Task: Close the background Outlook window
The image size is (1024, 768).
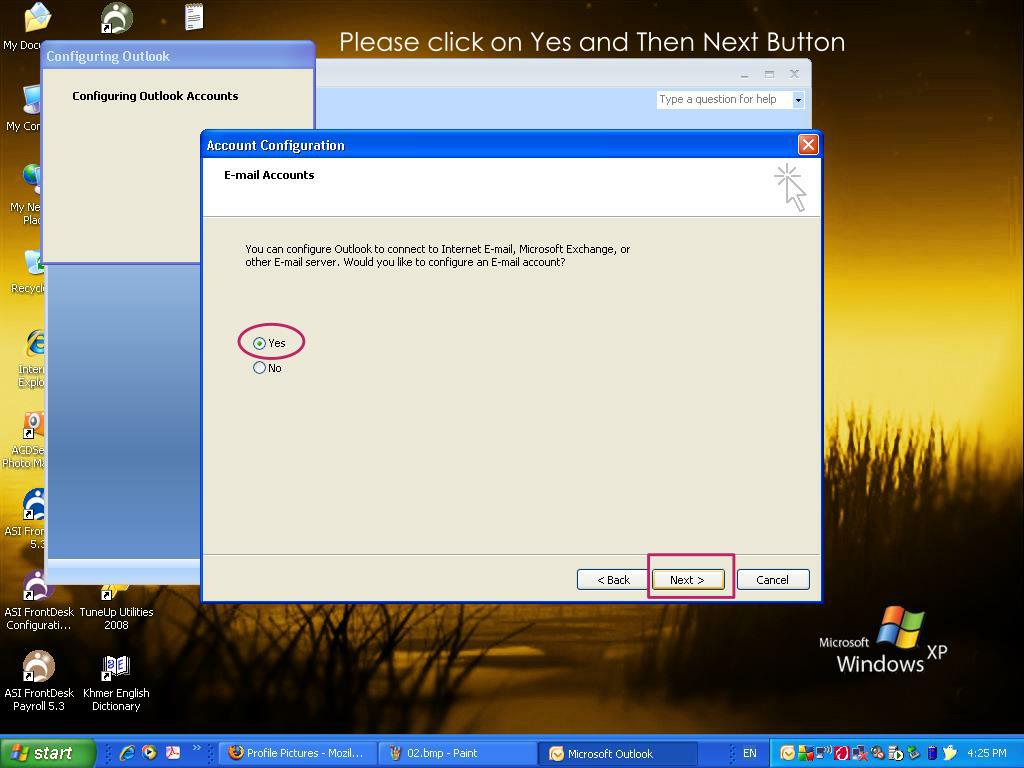Action: click(794, 74)
